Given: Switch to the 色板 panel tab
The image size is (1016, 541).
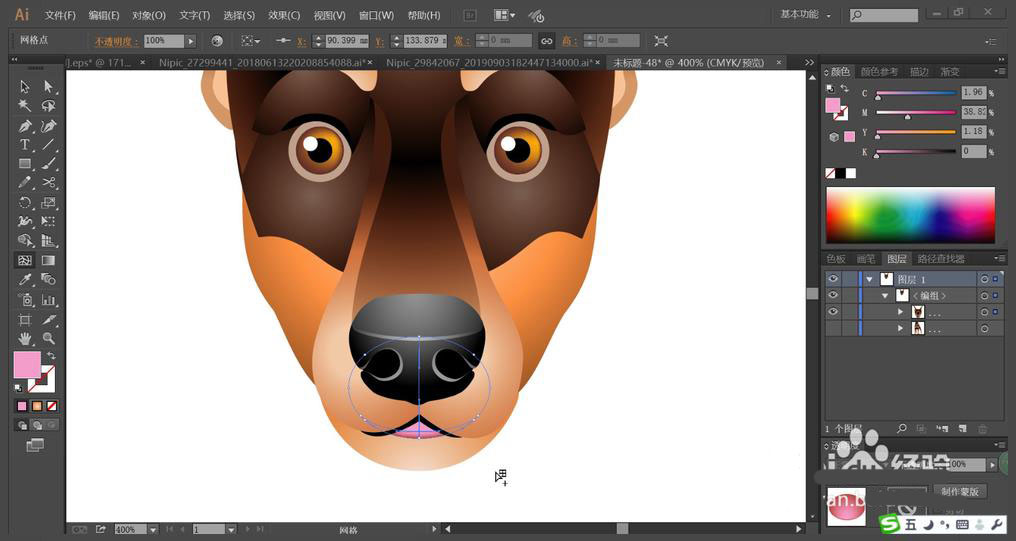Looking at the screenshot, I should [836, 259].
